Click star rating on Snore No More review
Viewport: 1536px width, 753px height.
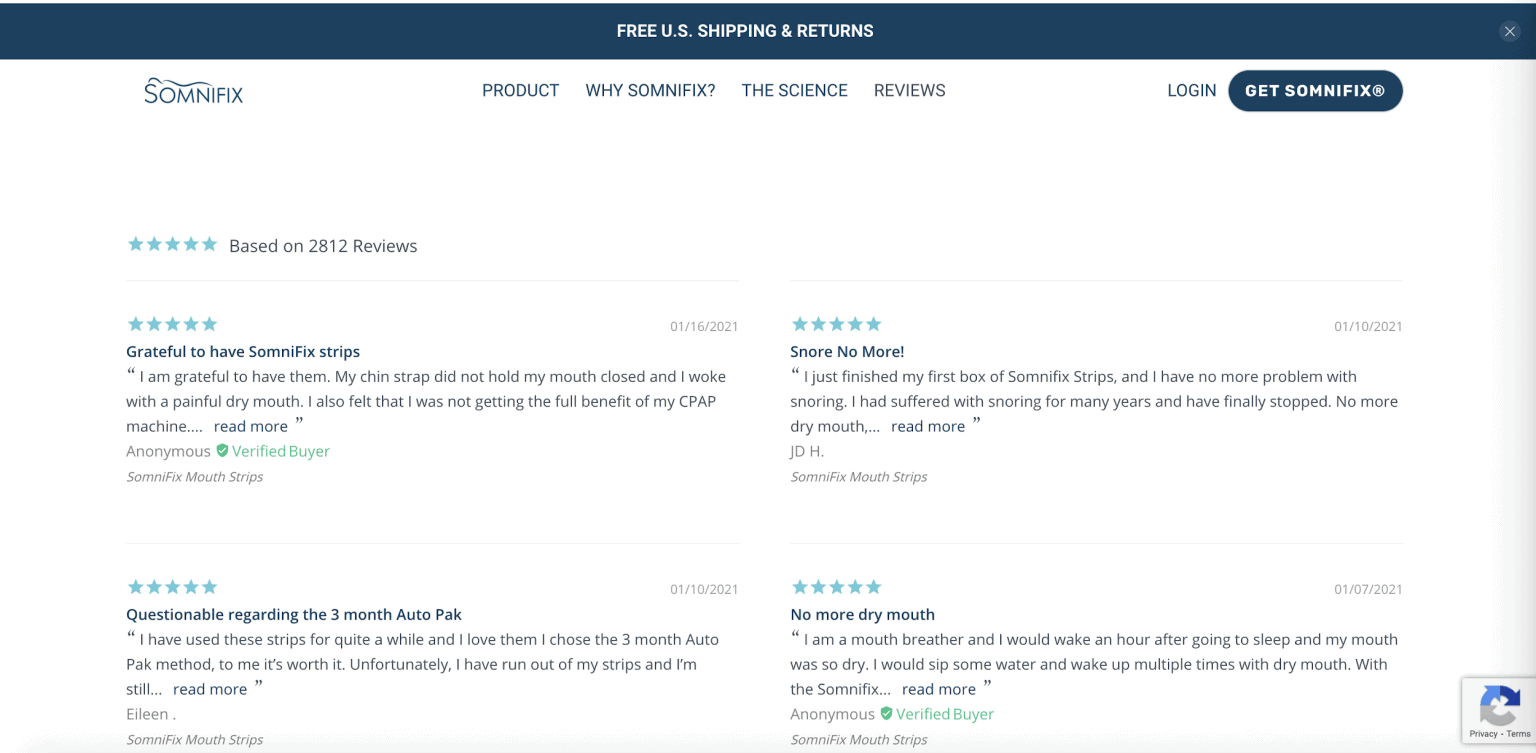(836, 324)
